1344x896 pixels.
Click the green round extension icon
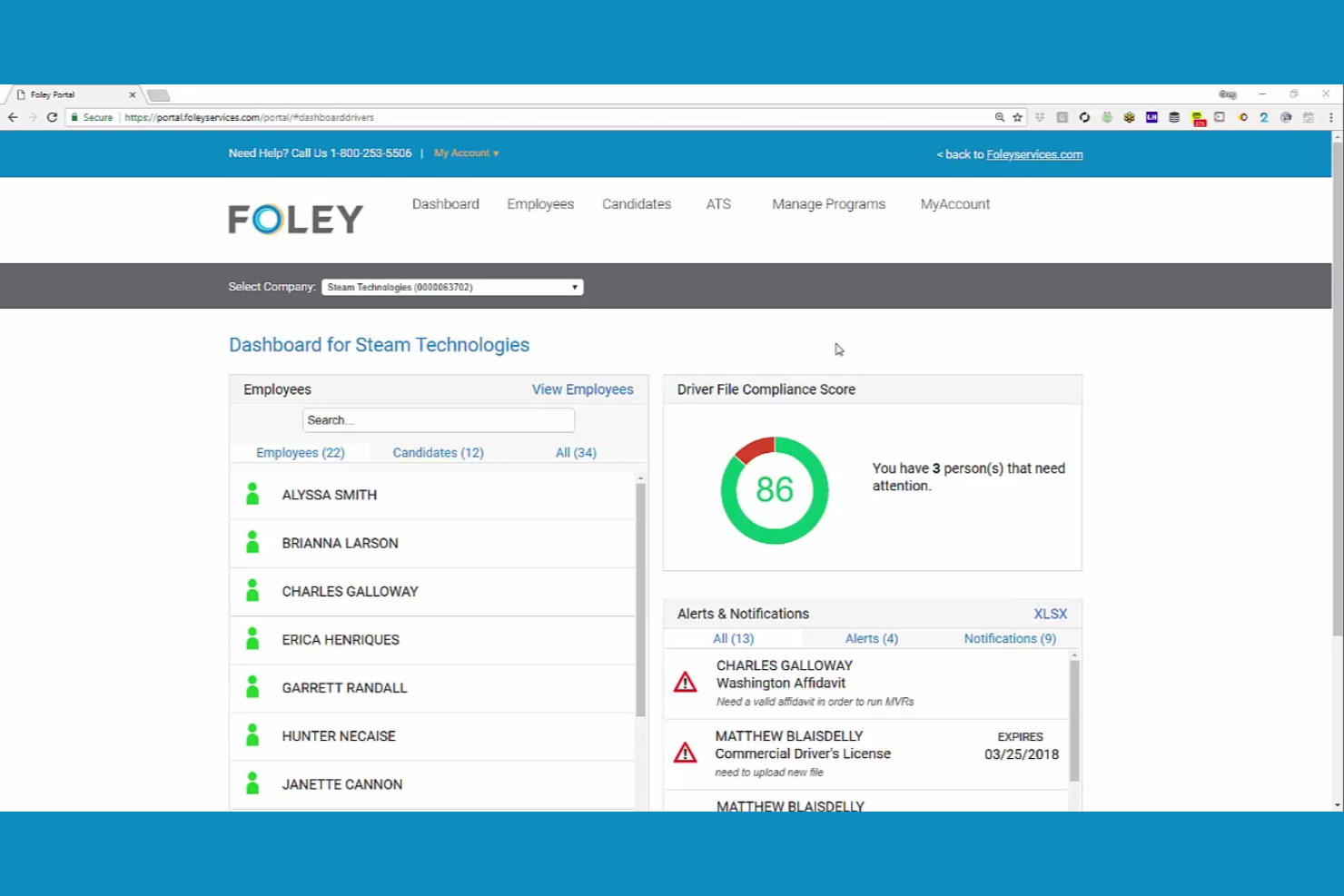pos(1107,117)
